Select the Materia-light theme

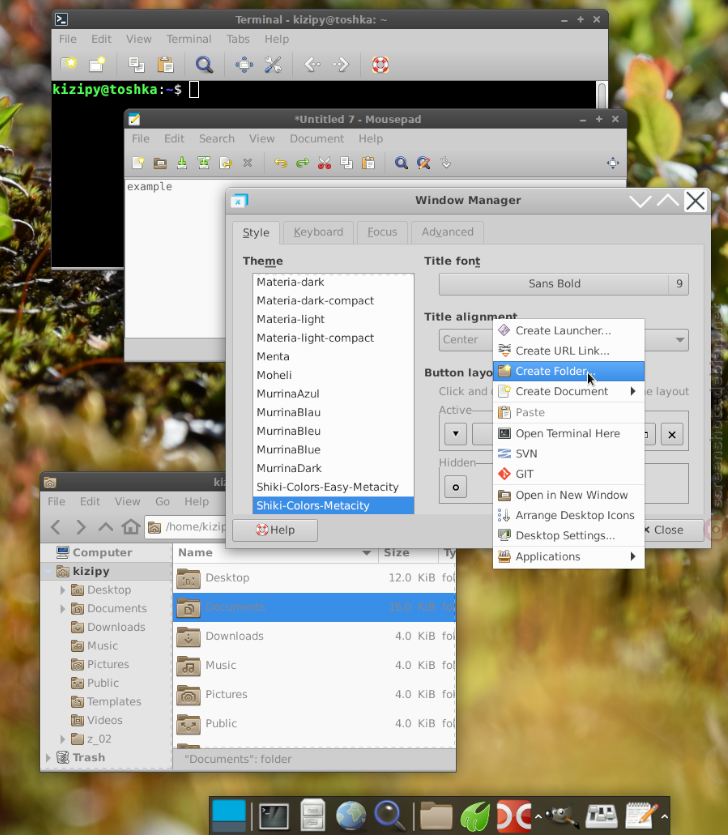(333, 320)
